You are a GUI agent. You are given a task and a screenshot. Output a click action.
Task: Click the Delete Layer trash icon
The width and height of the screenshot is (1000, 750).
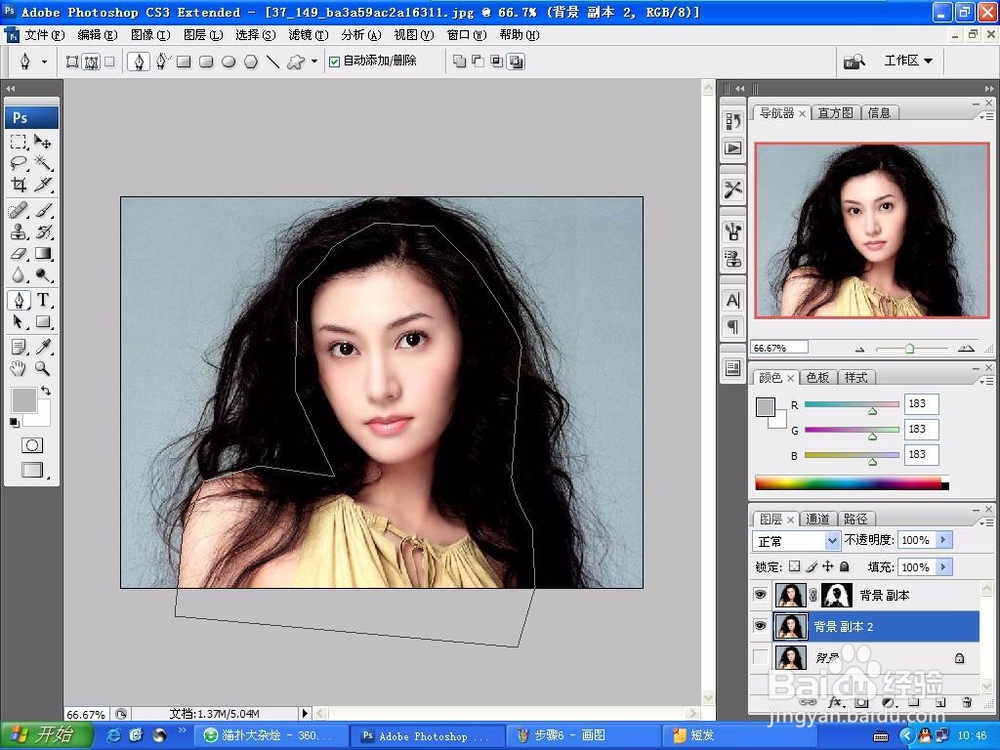966,703
